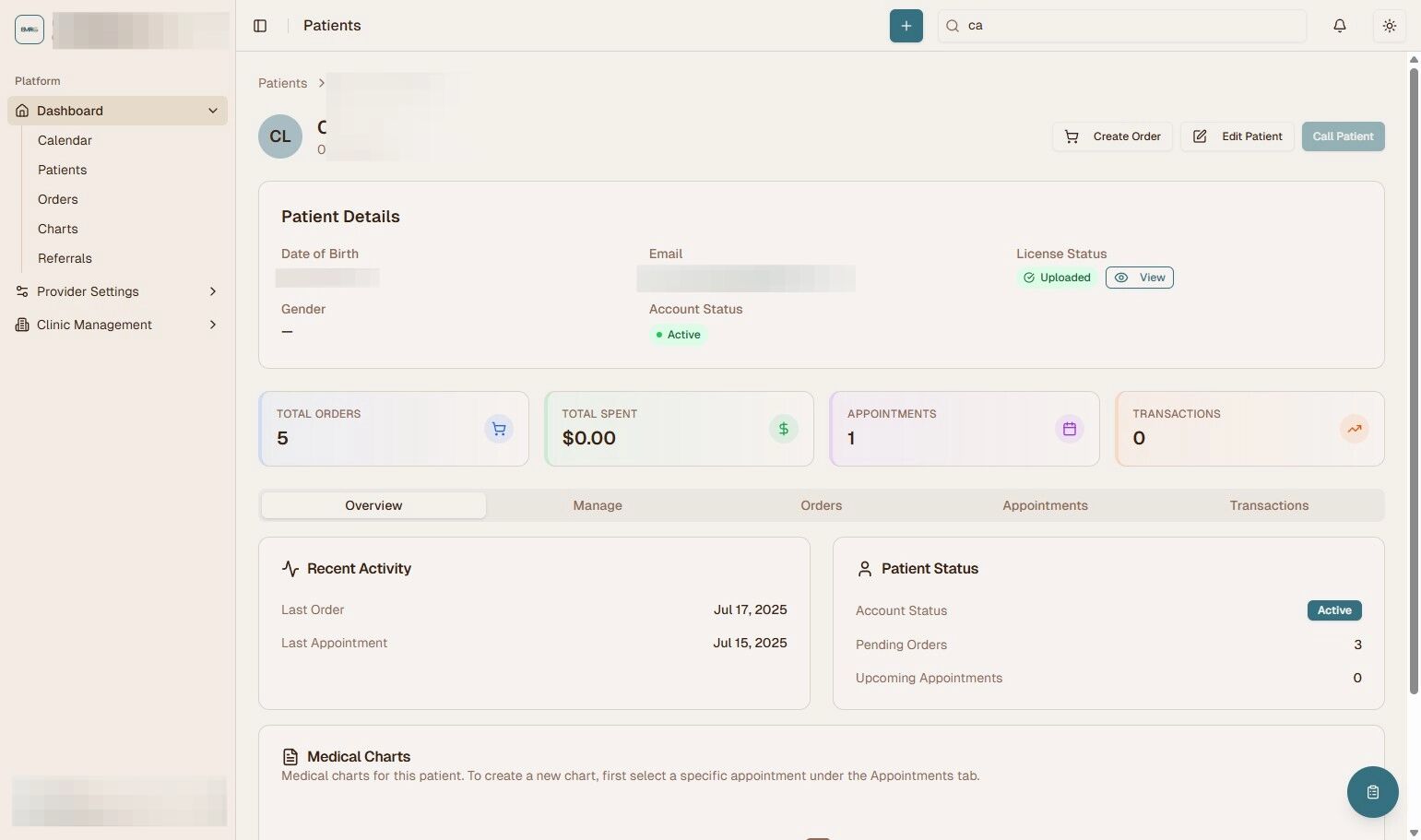Click the Patient Details heading
This screenshot has height=840, width=1421.
[340, 217]
